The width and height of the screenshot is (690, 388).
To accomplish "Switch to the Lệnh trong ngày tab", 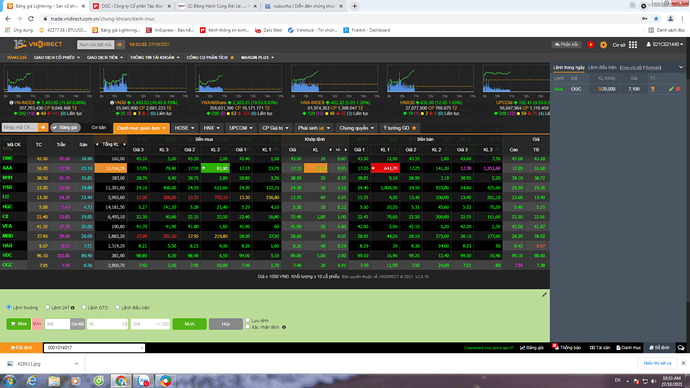I will click(x=569, y=67).
